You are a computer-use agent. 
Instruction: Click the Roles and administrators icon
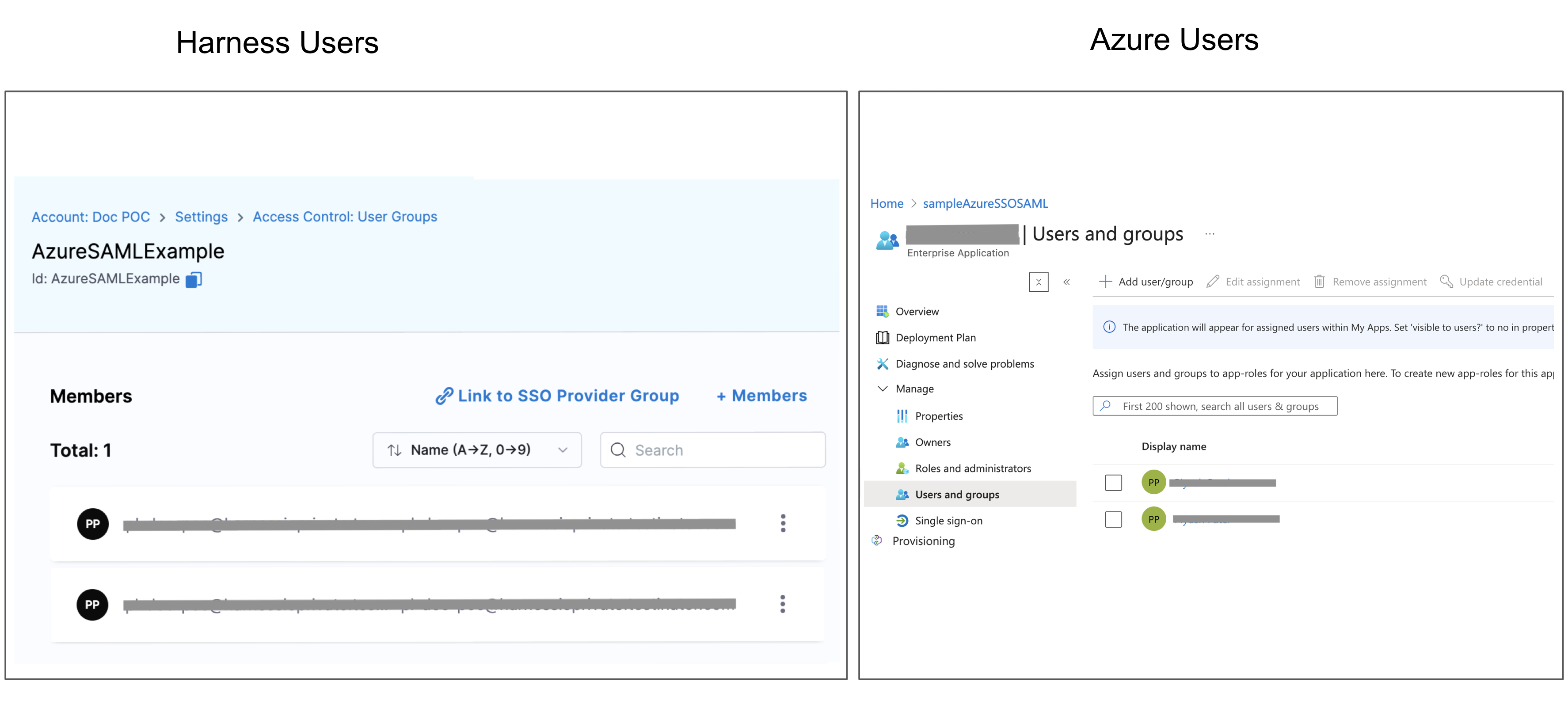click(x=902, y=469)
